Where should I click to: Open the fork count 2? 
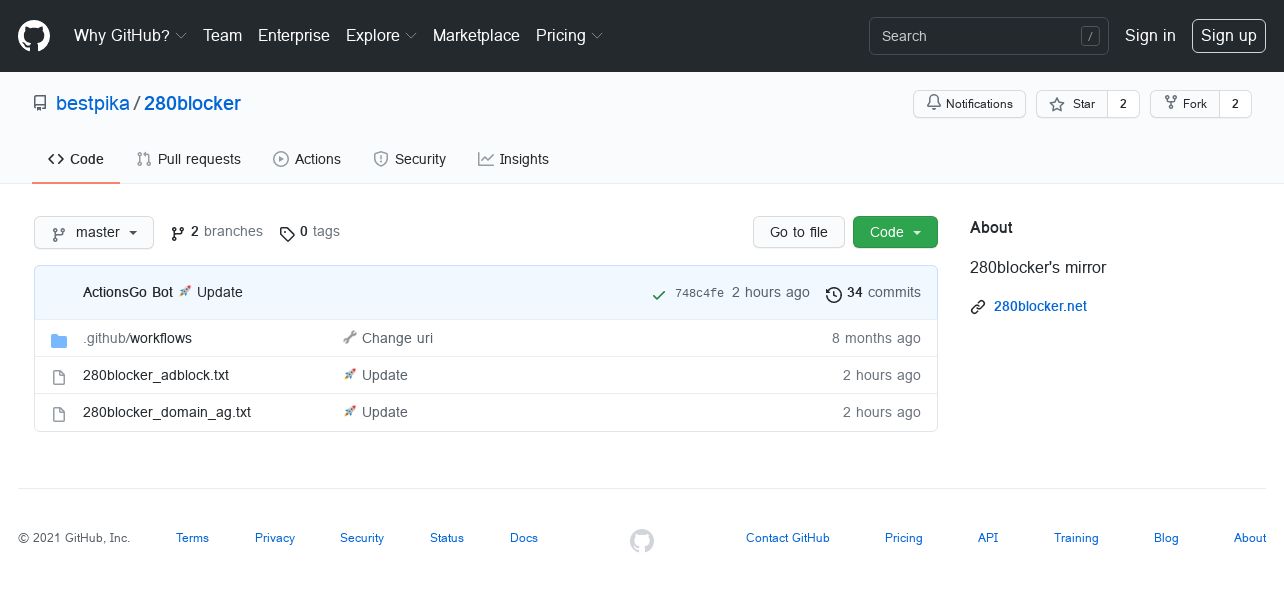point(1235,104)
